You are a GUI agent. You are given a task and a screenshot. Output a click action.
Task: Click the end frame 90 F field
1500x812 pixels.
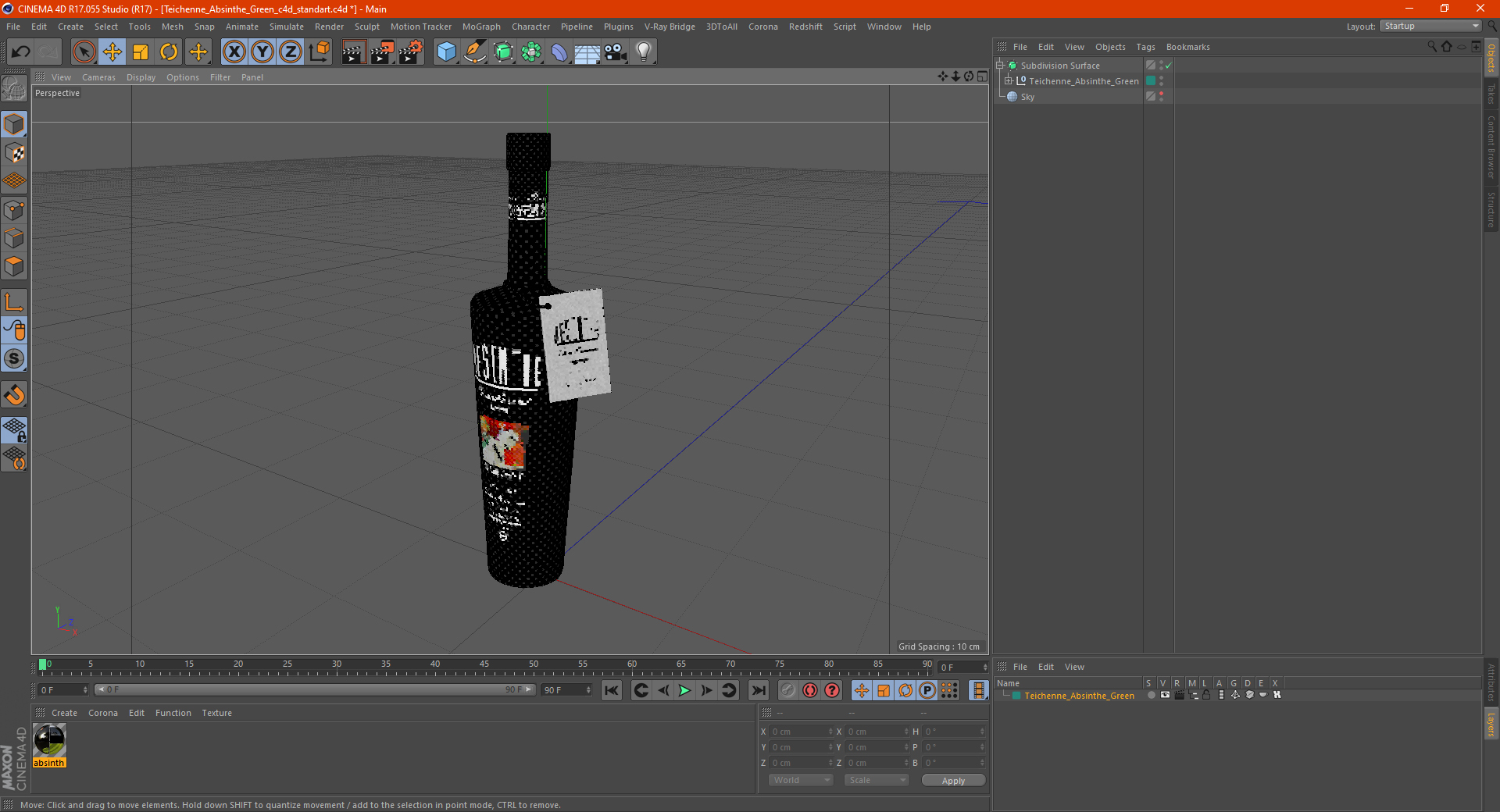click(567, 690)
